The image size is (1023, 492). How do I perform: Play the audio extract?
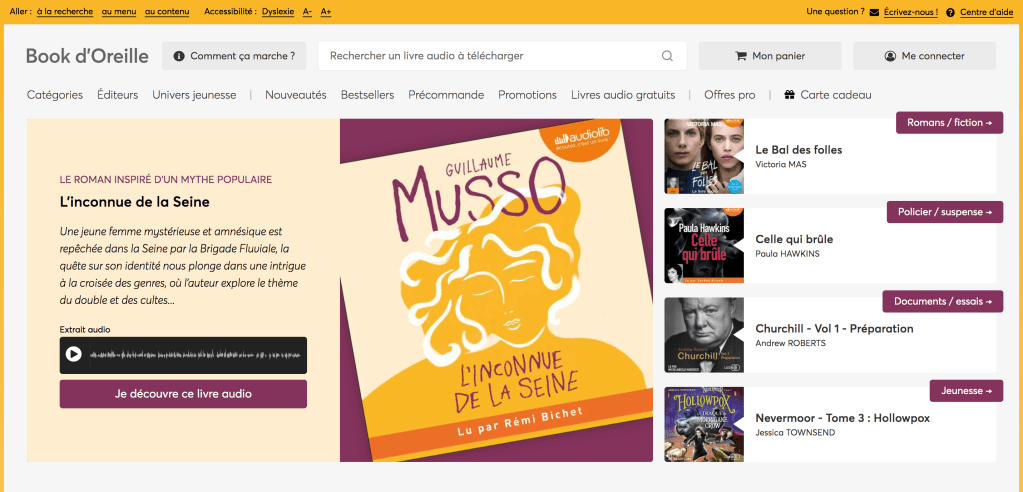tap(74, 354)
